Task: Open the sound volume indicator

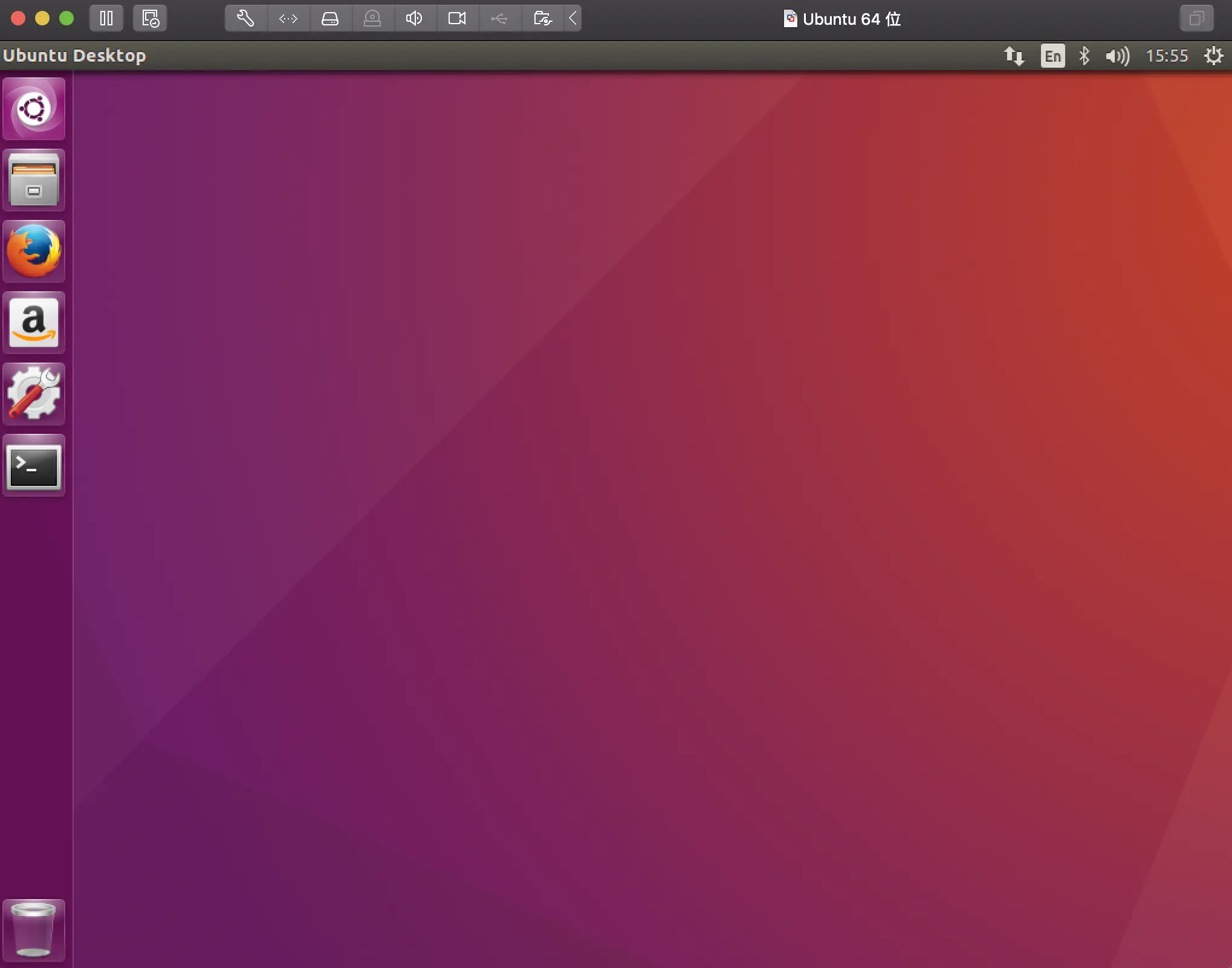Action: (1117, 56)
